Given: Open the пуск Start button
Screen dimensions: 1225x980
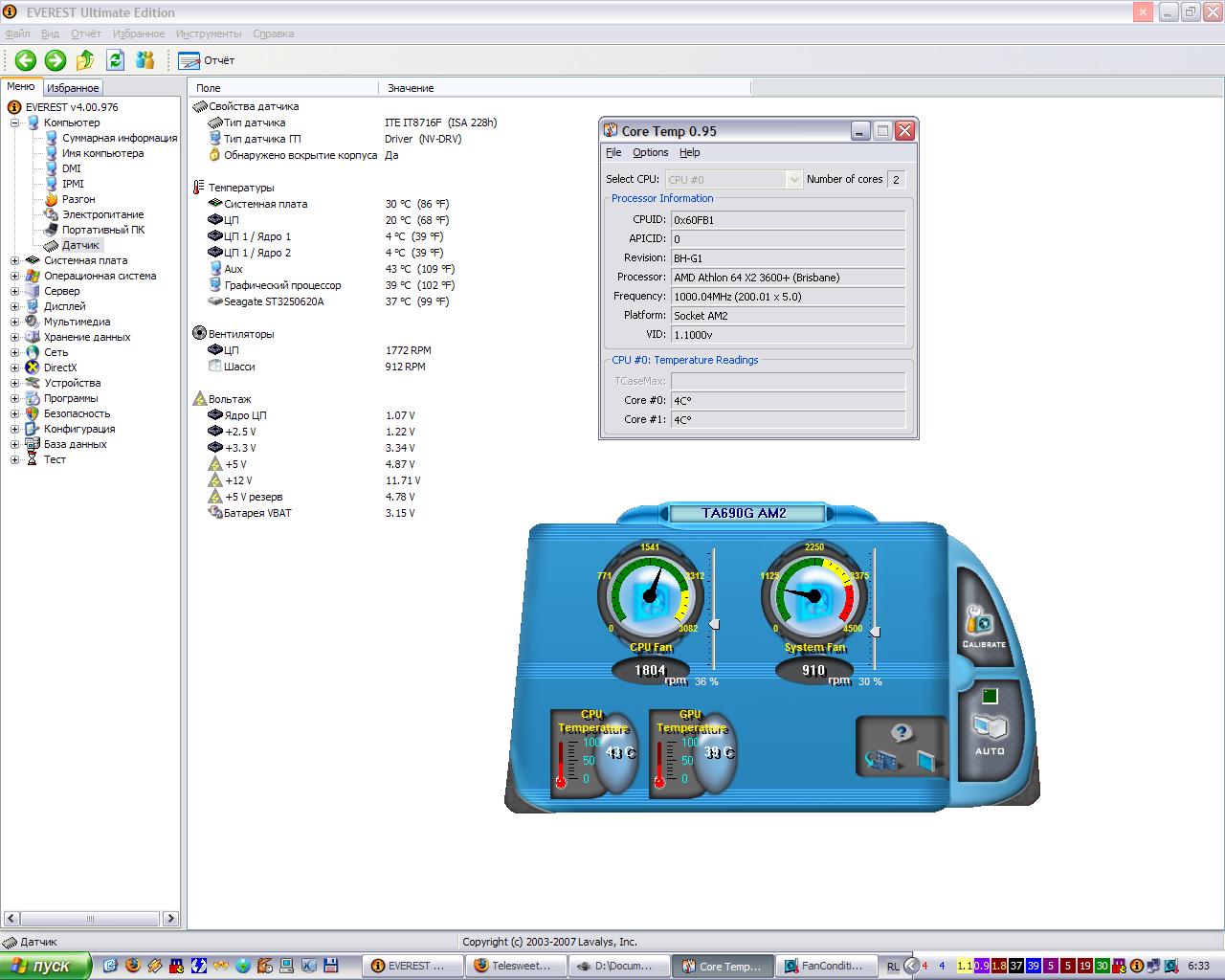Looking at the screenshot, I should pyautogui.click(x=45, y=966).
